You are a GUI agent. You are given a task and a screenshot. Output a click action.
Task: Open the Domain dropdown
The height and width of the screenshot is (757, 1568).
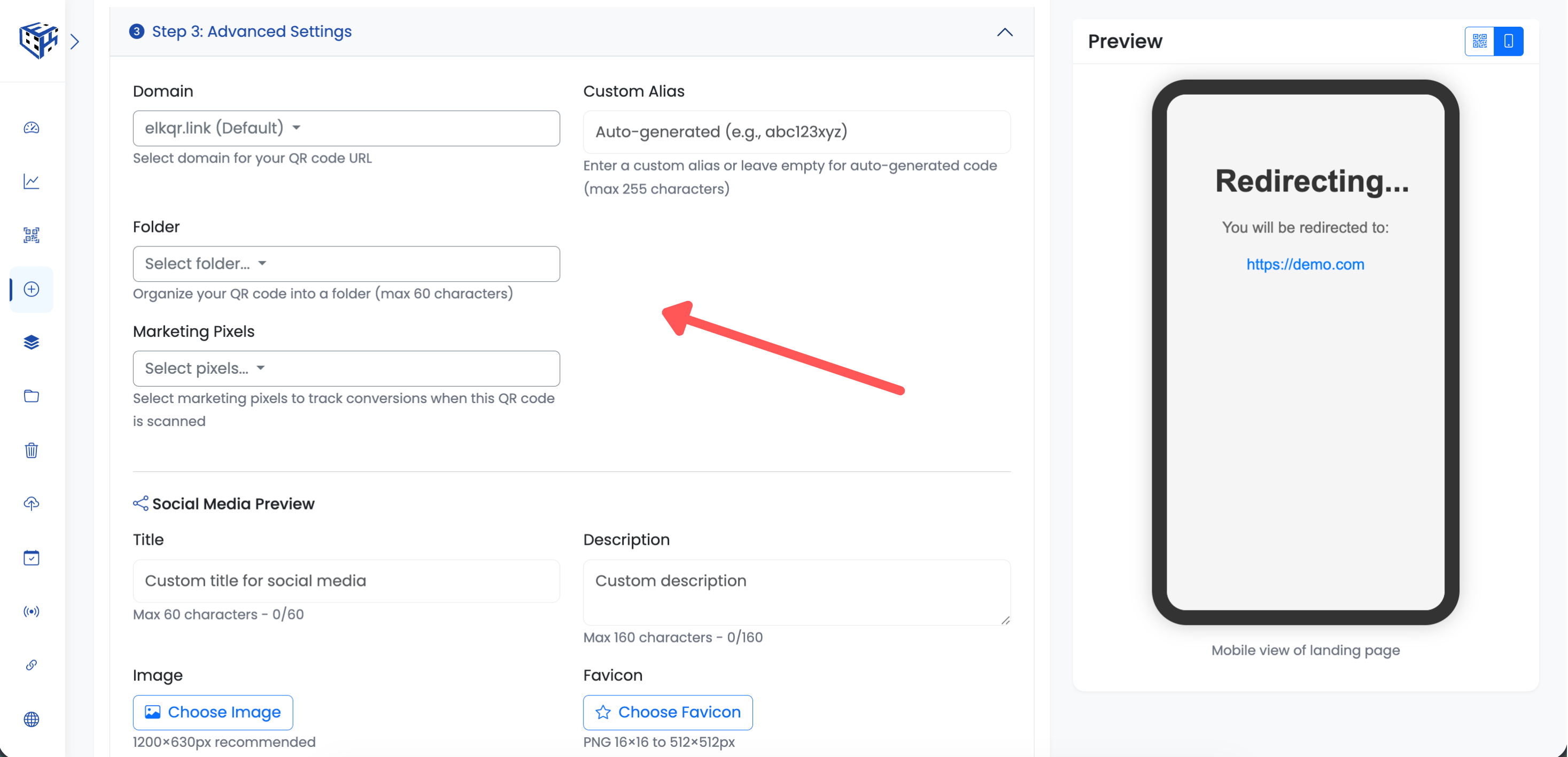[346, 128]
